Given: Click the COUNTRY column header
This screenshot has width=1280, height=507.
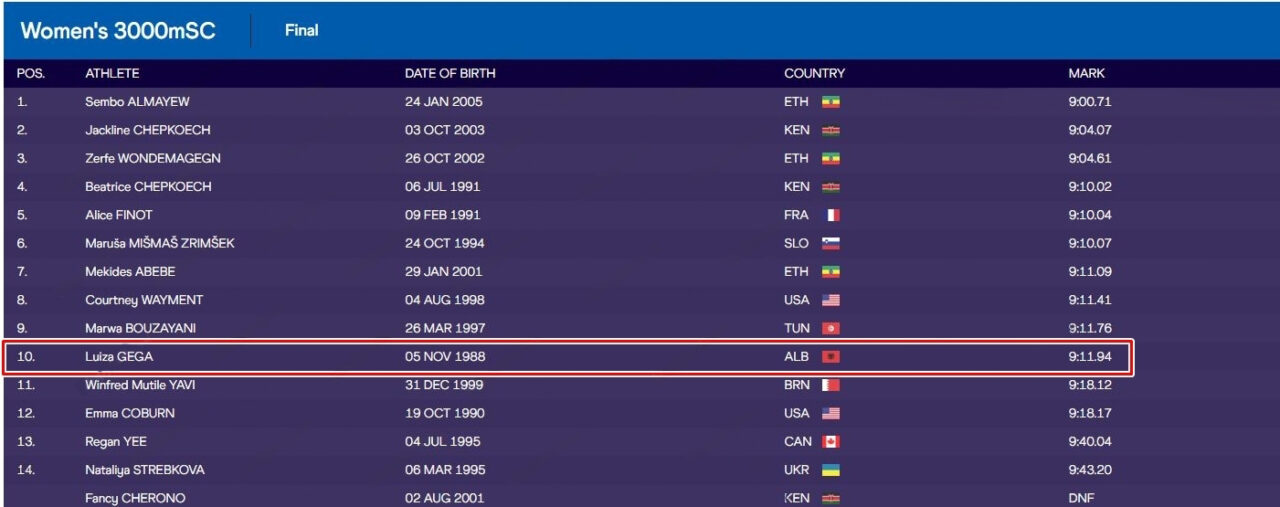Looking at the screenshot, I should point(814,74).
